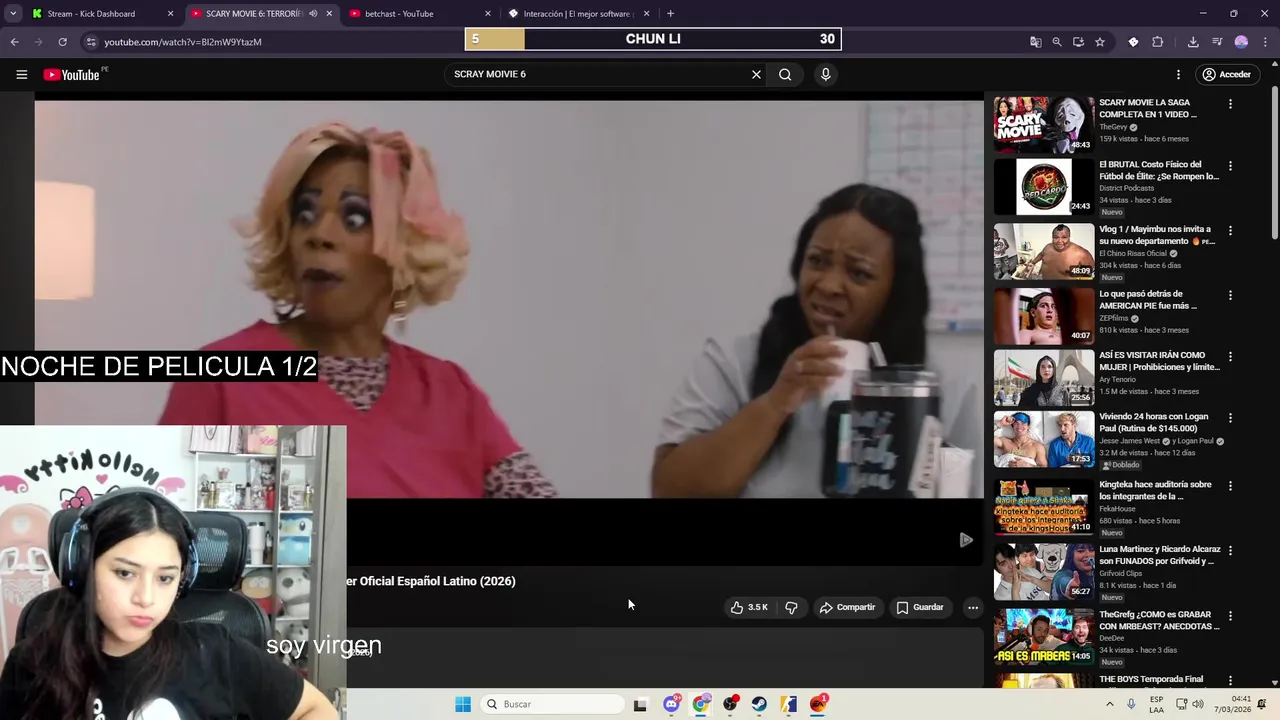Viewport: 1280px width, 720px height.
Task: Show hidden tray icons chevron
Action: (x=1109, y=704)
